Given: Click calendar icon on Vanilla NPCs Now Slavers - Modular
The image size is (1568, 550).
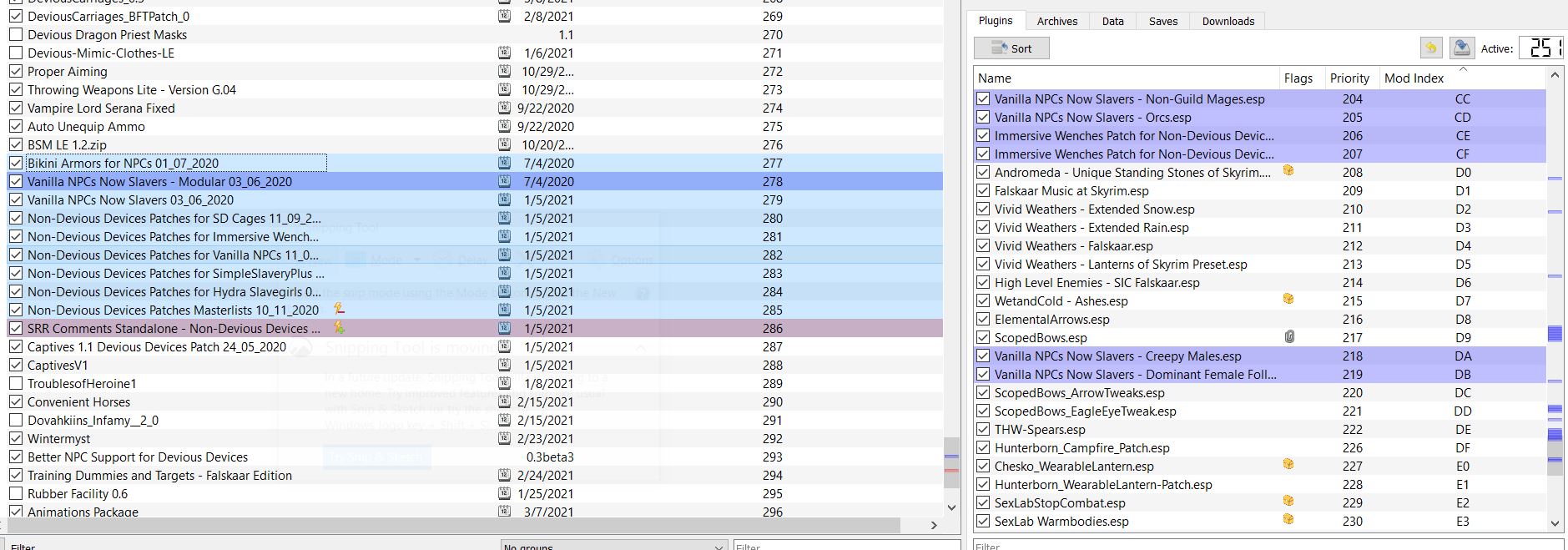Looking at the screenshot, I should point(504,181).
